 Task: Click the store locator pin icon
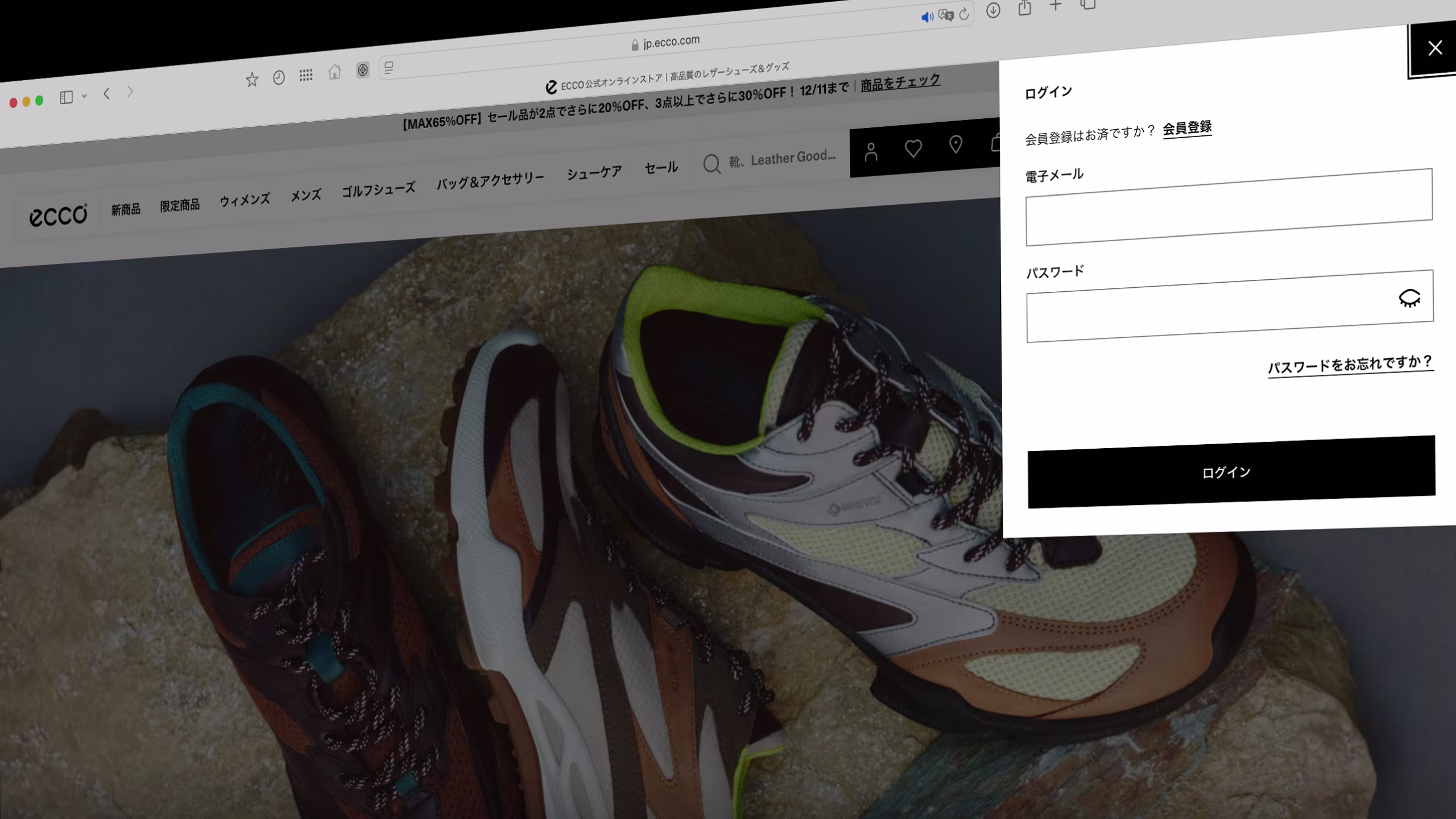click(x=955, y=145)
